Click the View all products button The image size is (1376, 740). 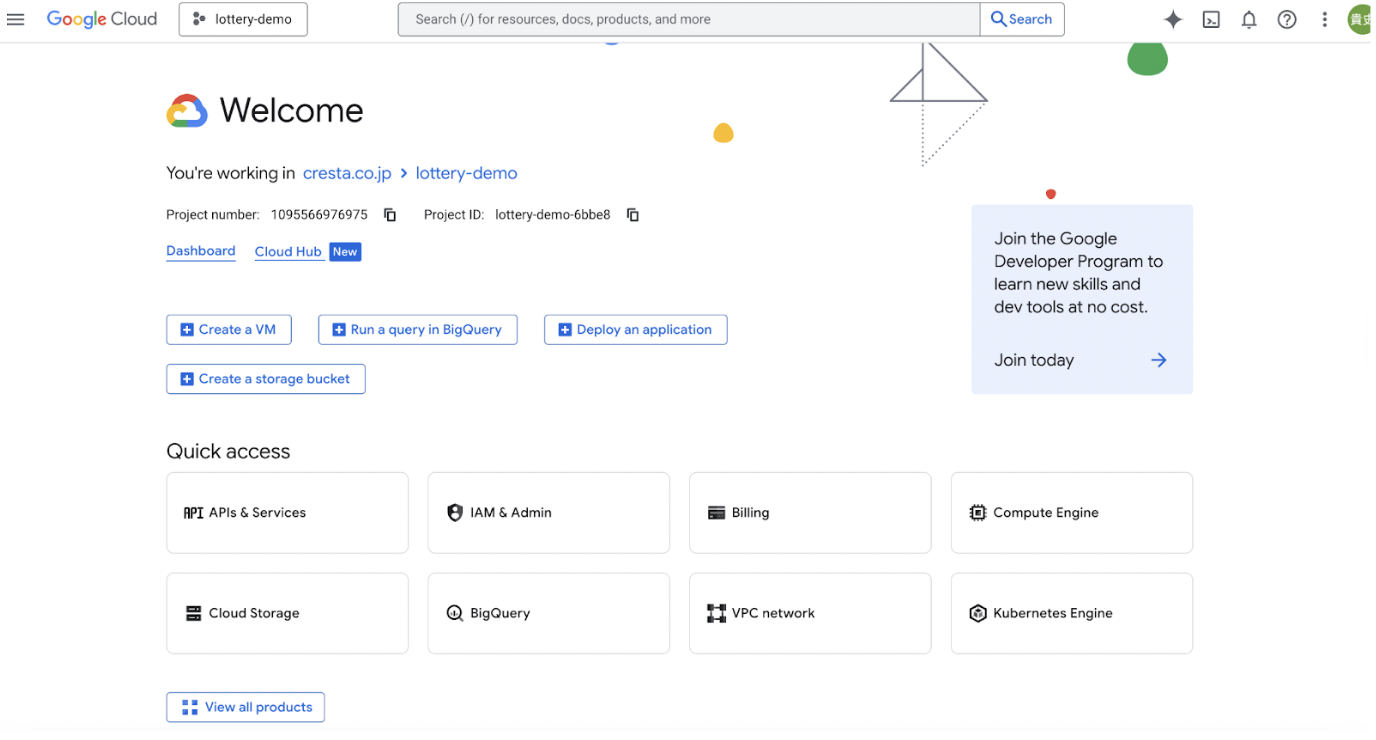pos(245,708)
